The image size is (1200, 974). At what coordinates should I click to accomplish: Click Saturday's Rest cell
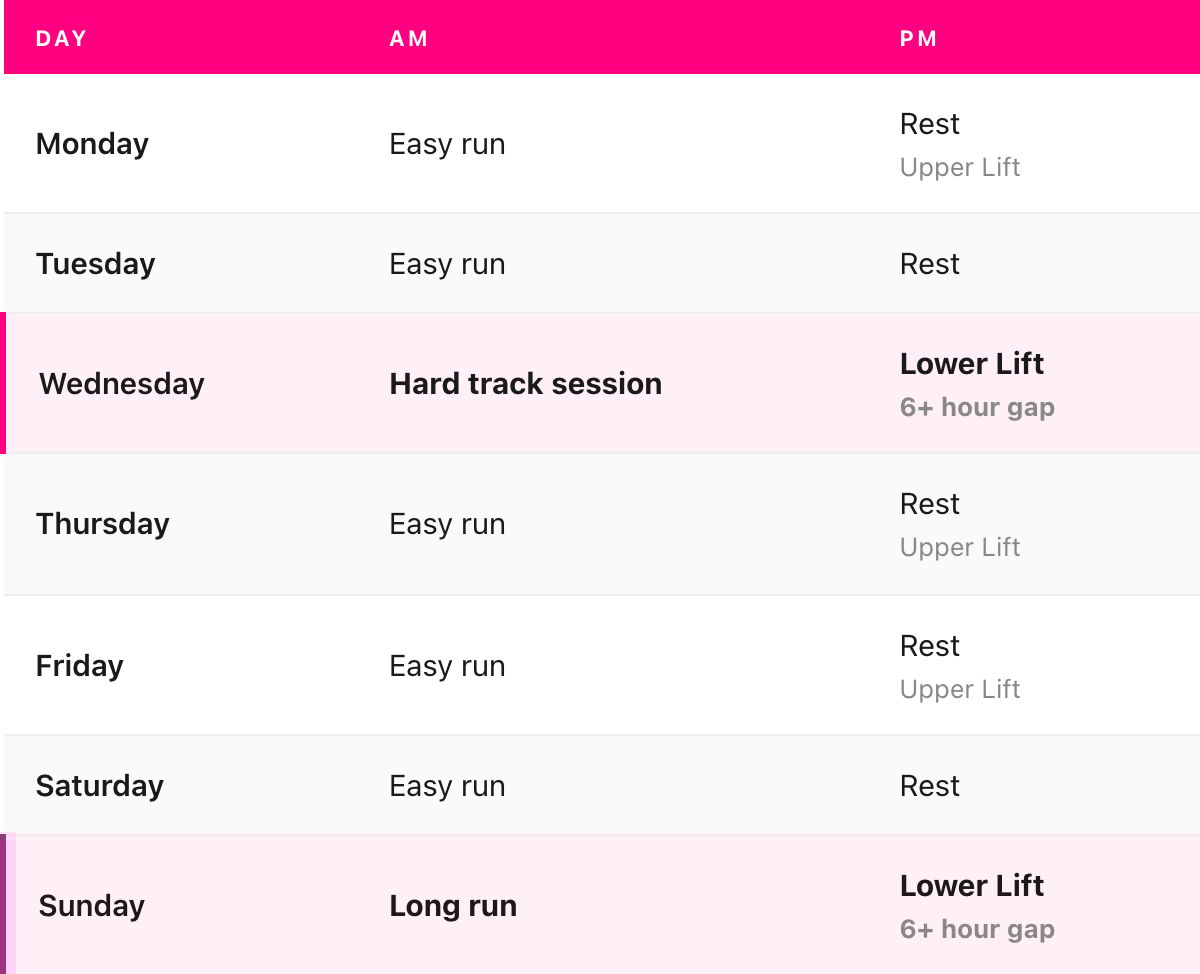930,786
